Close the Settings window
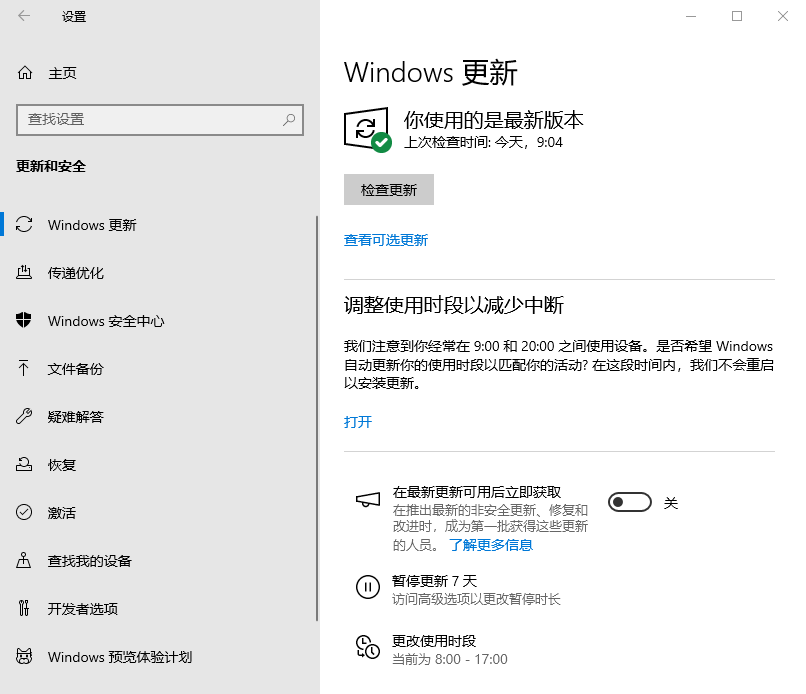The width and height of the screenshot is (806, 694). tap(782, 16)
